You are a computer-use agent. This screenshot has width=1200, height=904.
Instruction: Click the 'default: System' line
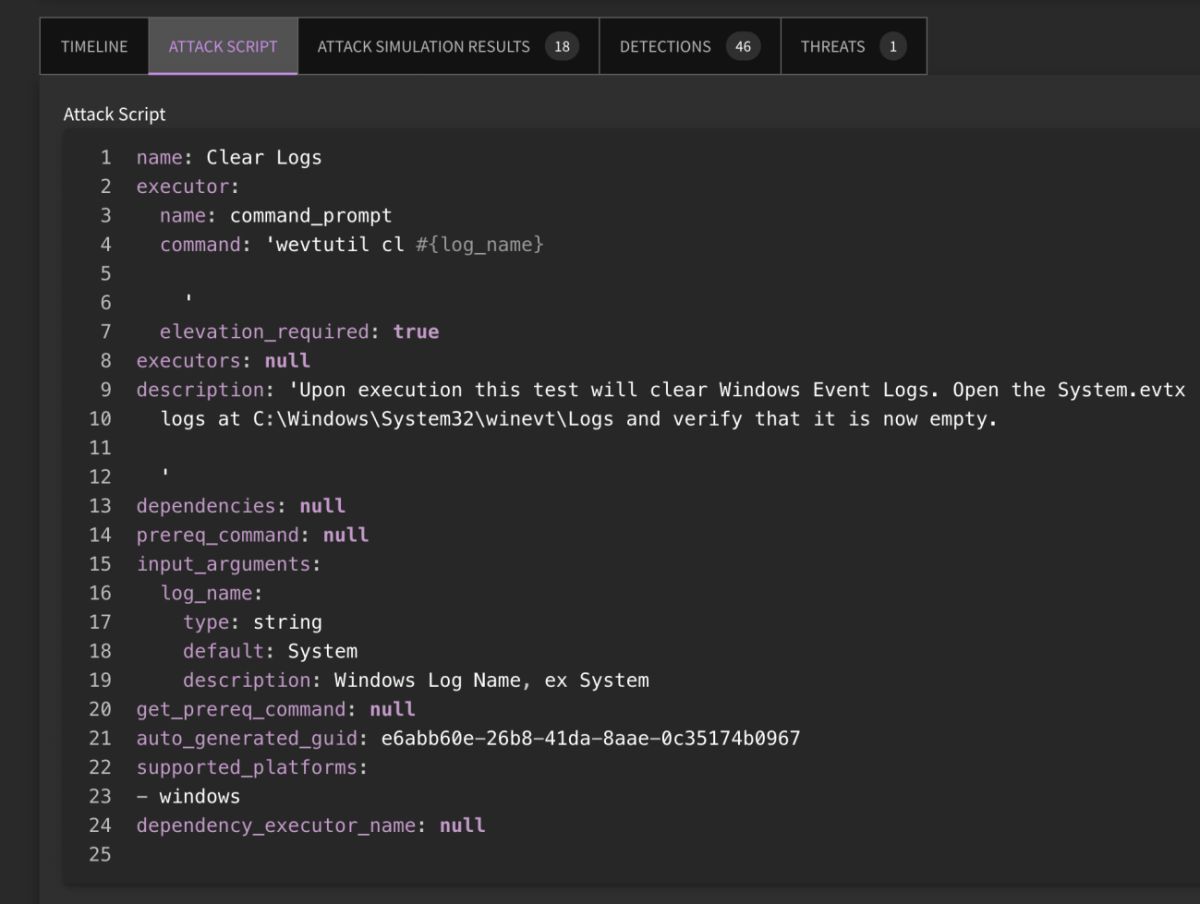tap(270, 651)
